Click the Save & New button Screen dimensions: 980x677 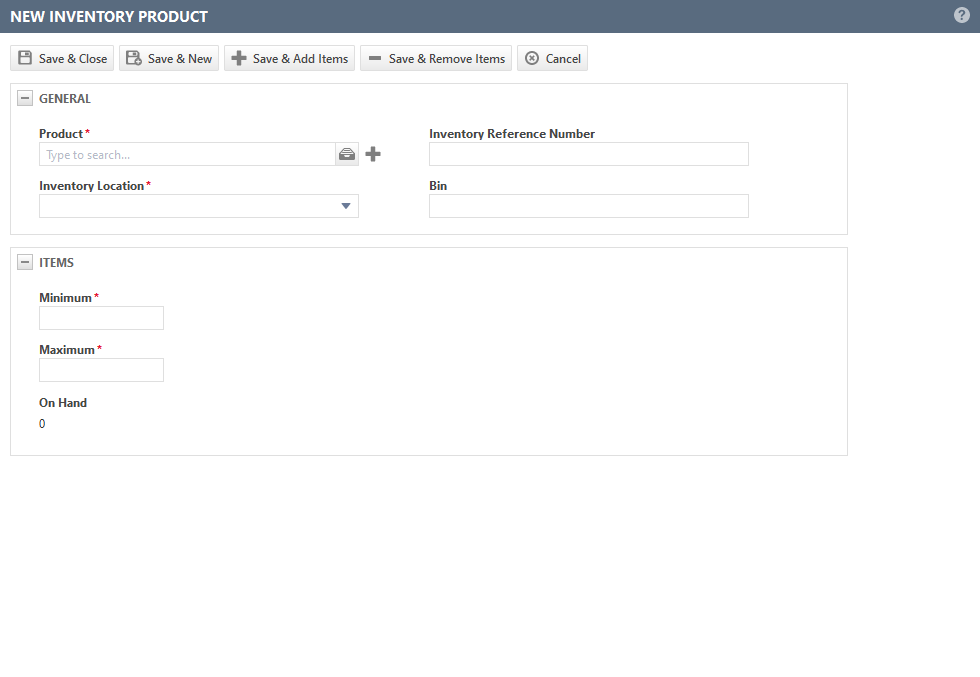pos(169,58)
